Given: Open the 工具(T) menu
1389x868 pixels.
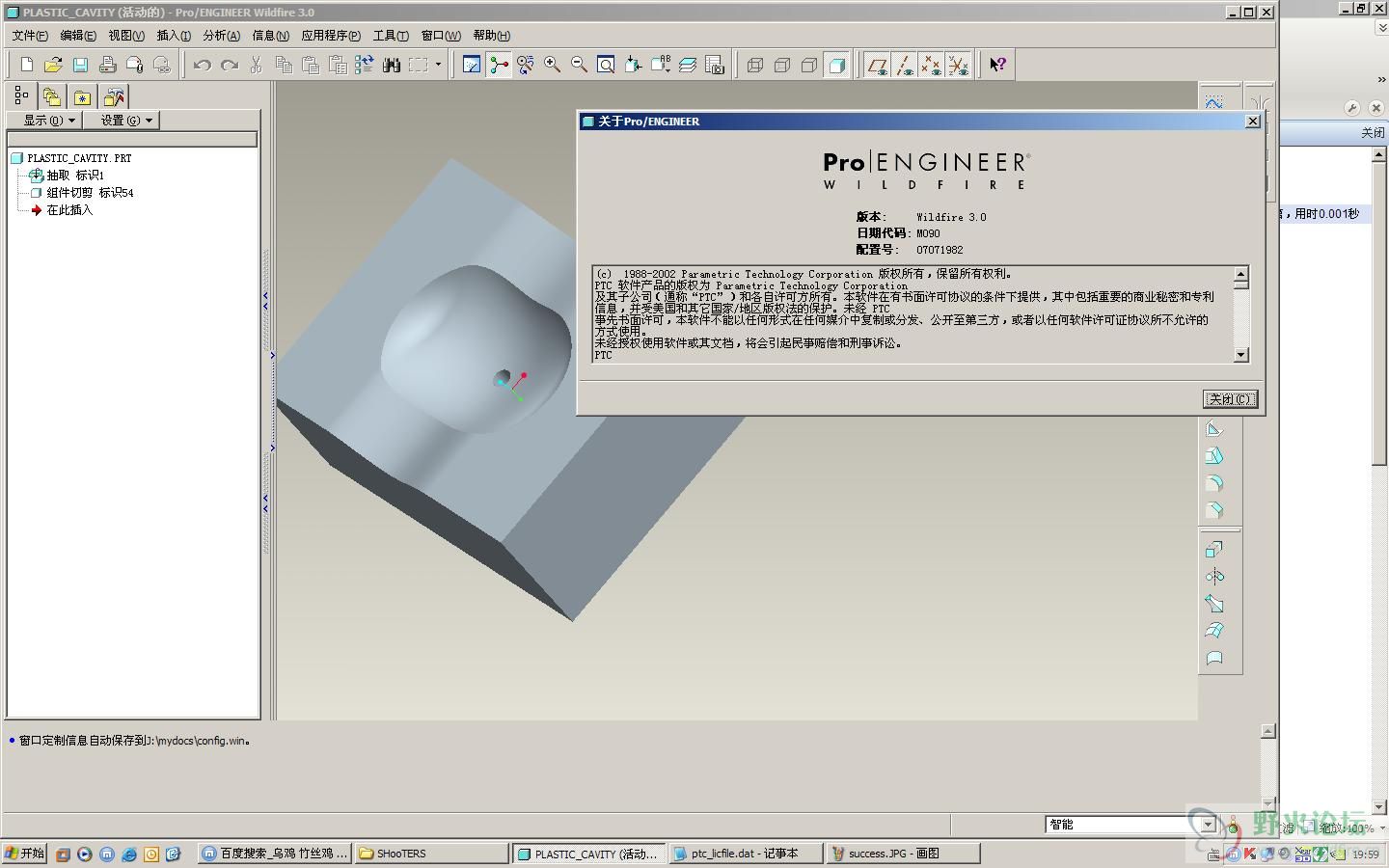Looking at the screenshot, I should pyautogui.click(x=391, y=36).
